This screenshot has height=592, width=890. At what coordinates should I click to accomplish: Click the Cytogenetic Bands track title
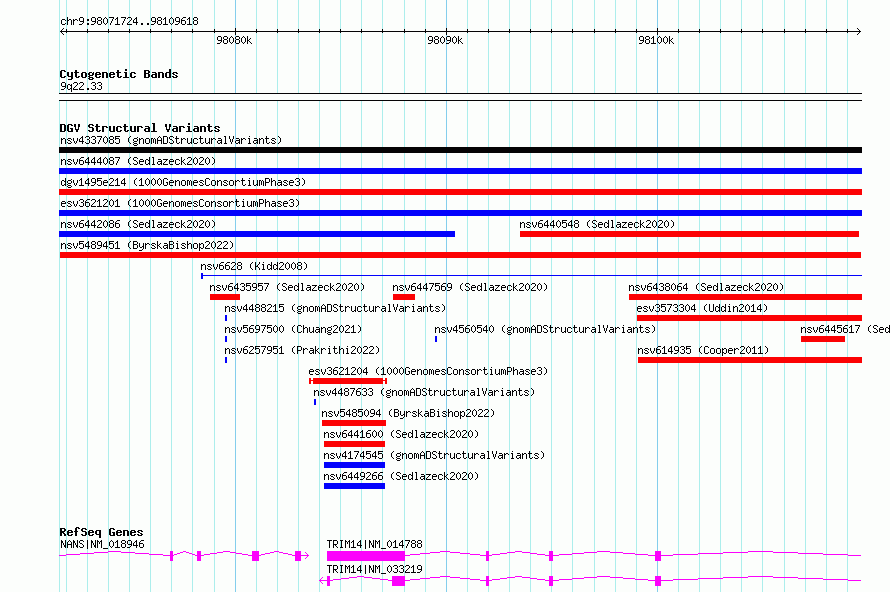tap(119, 74)
